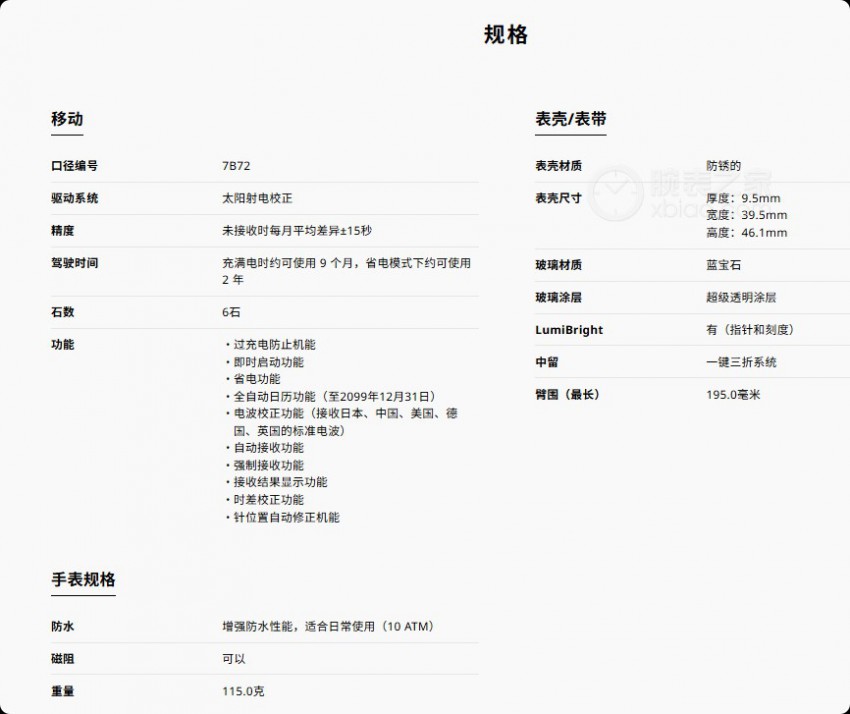
Task: Select the case material value 防锈的
Action: point(723,166)
